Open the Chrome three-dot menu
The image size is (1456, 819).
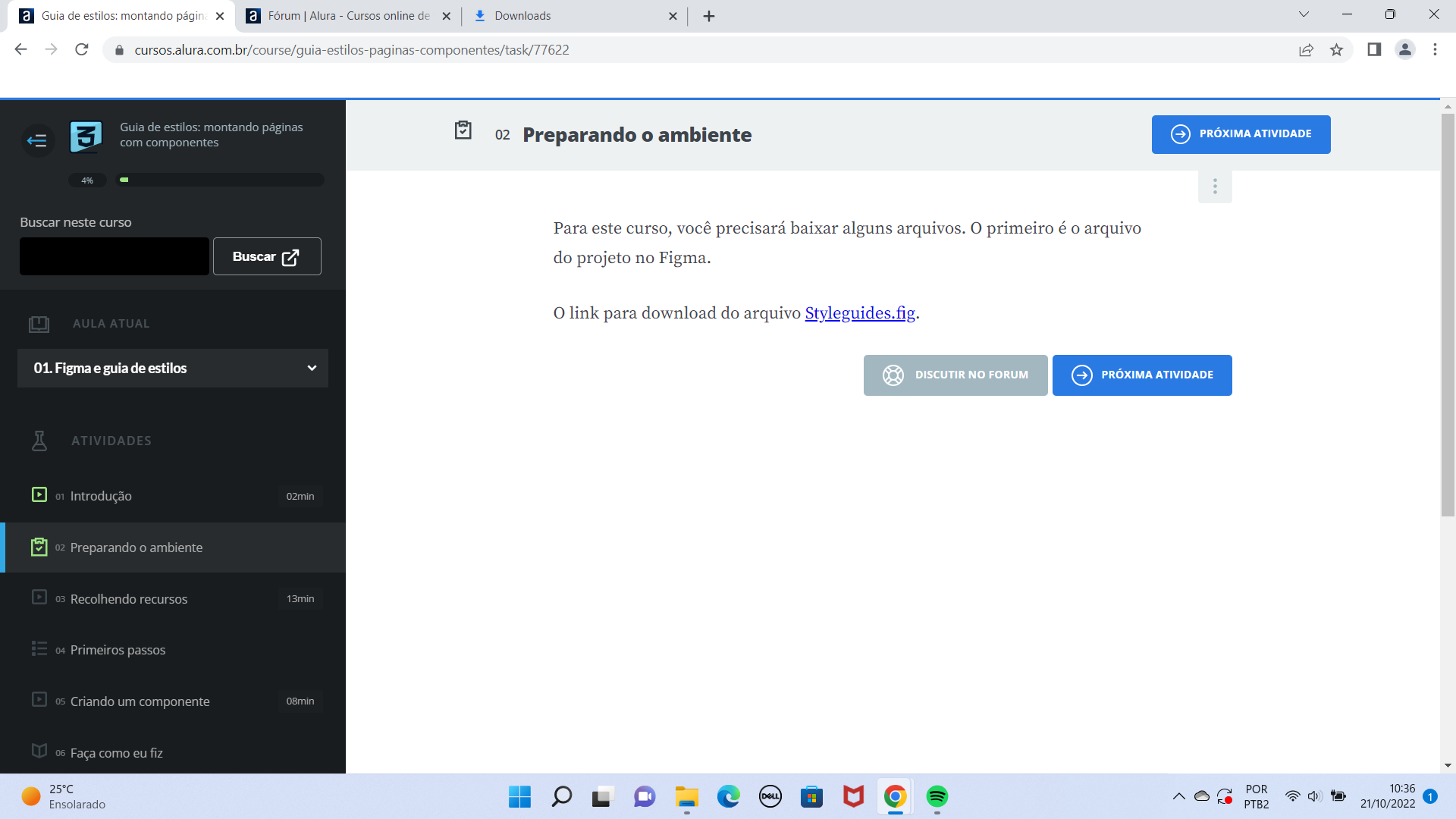(1435, 49)
